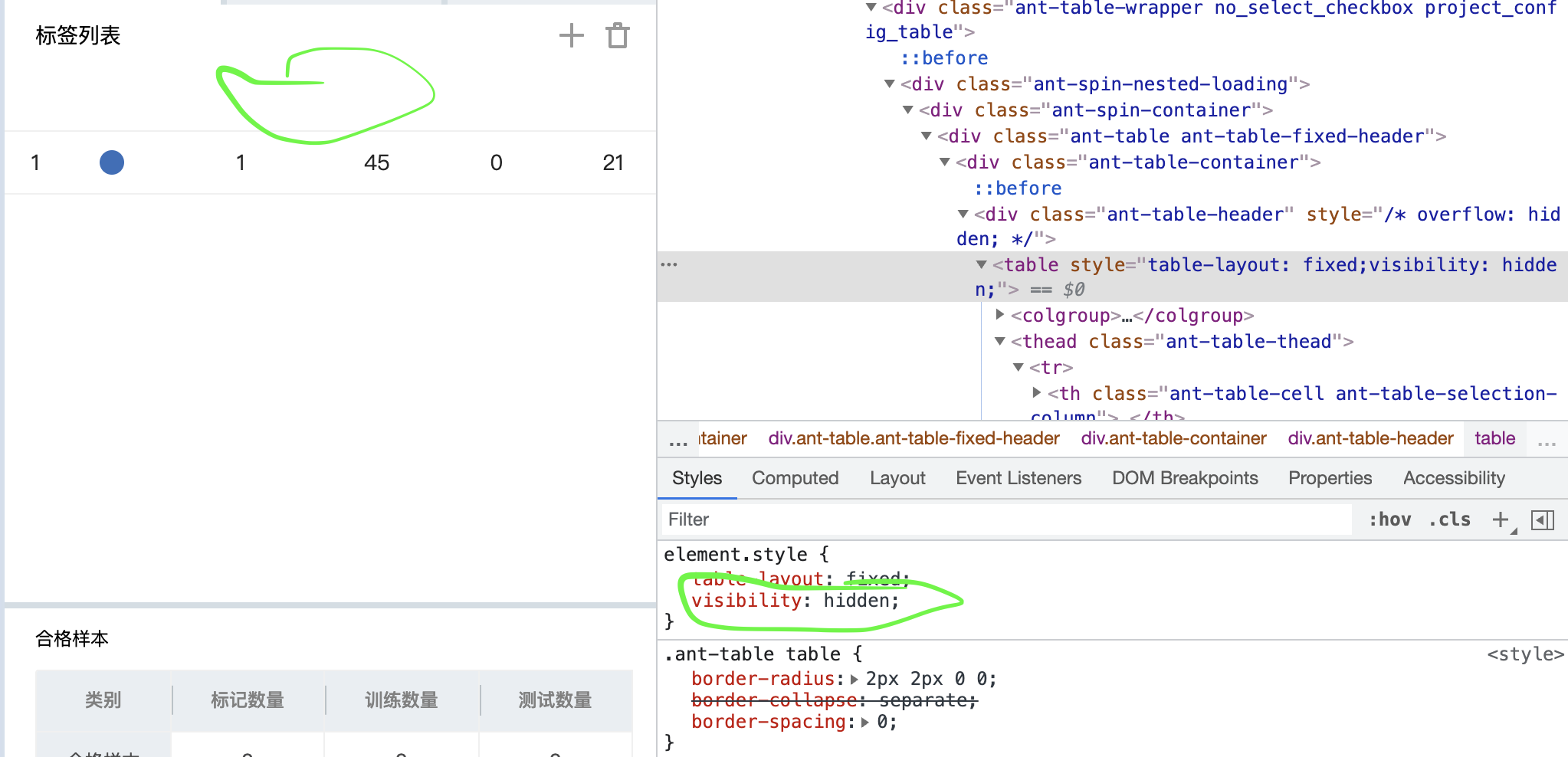Viewport: 1568px width, 757px height.
Task: Open the Event Listeners tab
Action: pos(1019,477)
